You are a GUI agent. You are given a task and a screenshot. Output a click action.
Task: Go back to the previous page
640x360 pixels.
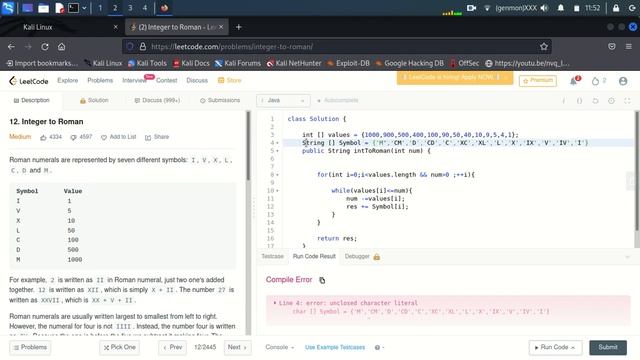tap(11, 47)
